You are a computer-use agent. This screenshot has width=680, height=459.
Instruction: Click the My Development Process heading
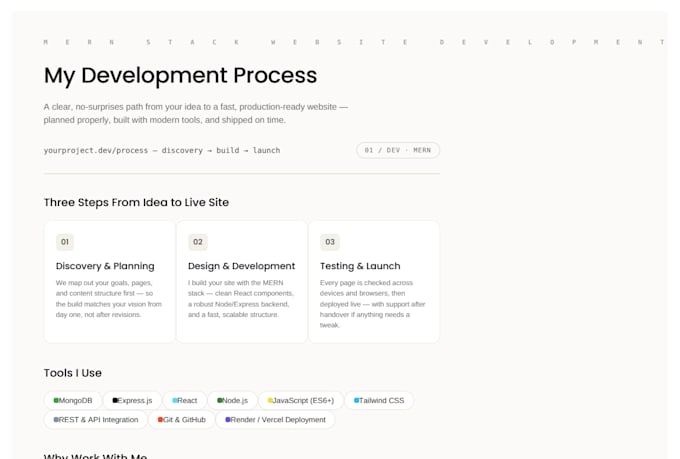pyautogui.click(x=180, y=75)
